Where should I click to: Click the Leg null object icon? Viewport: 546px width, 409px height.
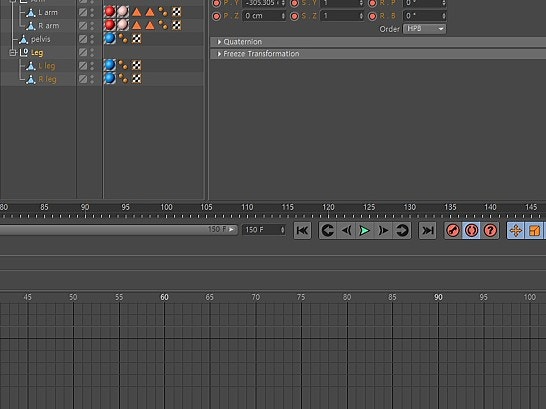[x=24, y=52]
